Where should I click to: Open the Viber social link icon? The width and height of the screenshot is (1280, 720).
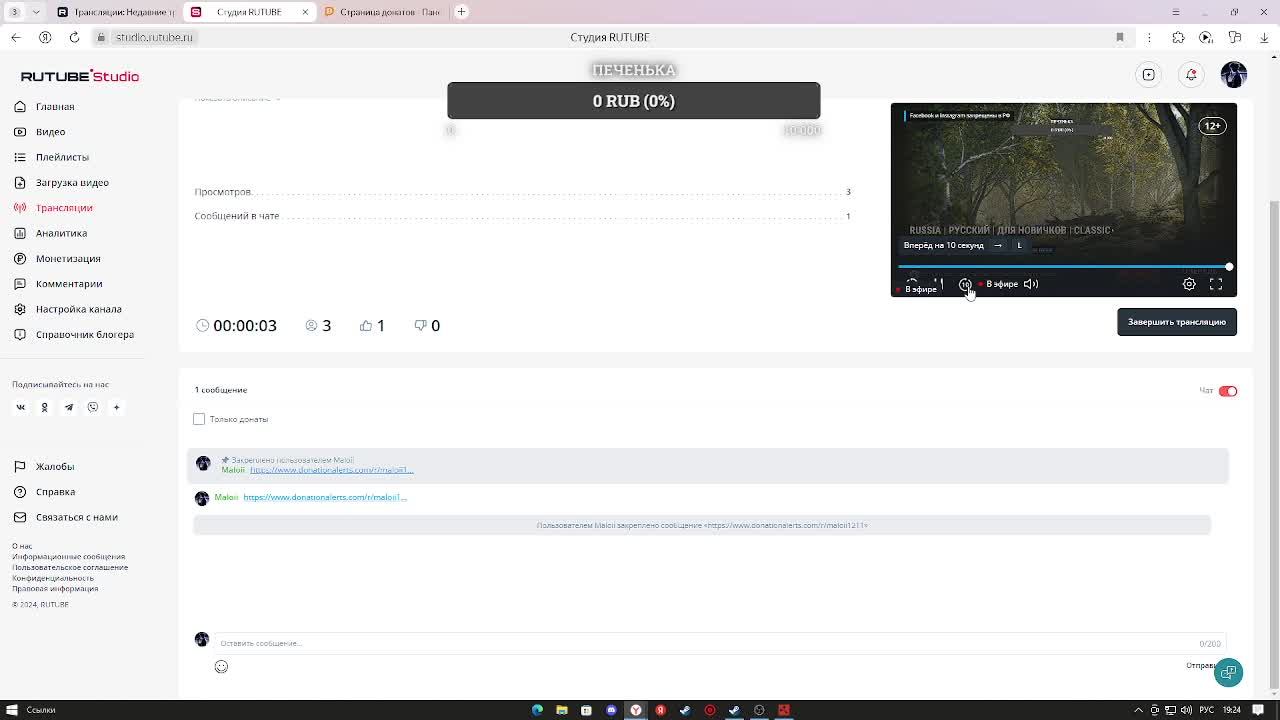[93, 407]
